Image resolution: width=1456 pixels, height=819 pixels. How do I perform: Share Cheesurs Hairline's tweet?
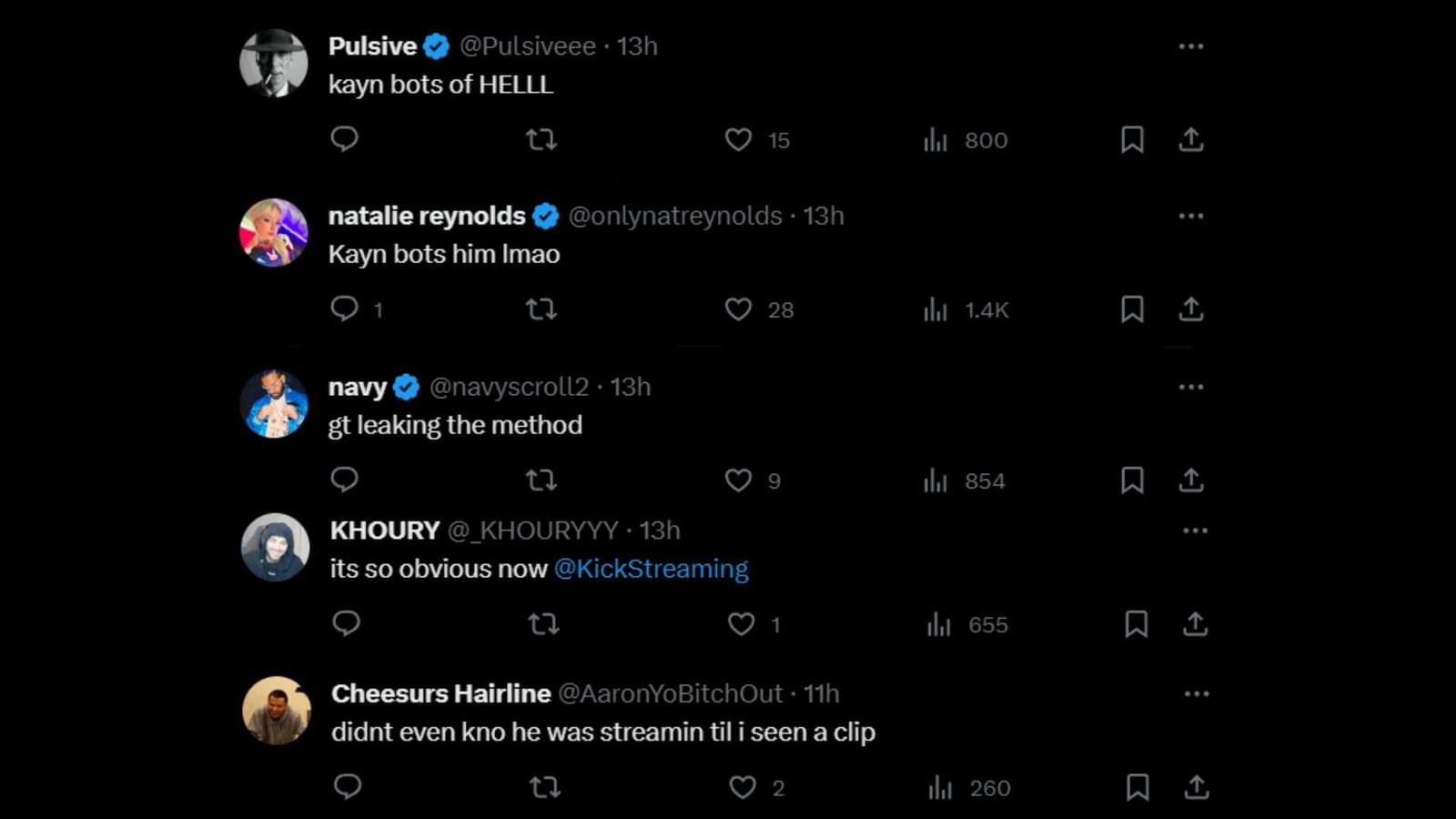coord(1197,787)
